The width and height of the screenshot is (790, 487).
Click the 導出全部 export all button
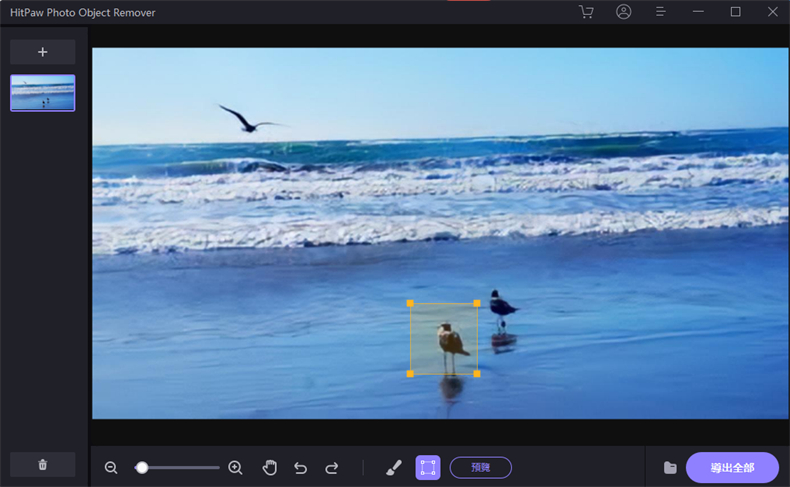pos(732,467)
